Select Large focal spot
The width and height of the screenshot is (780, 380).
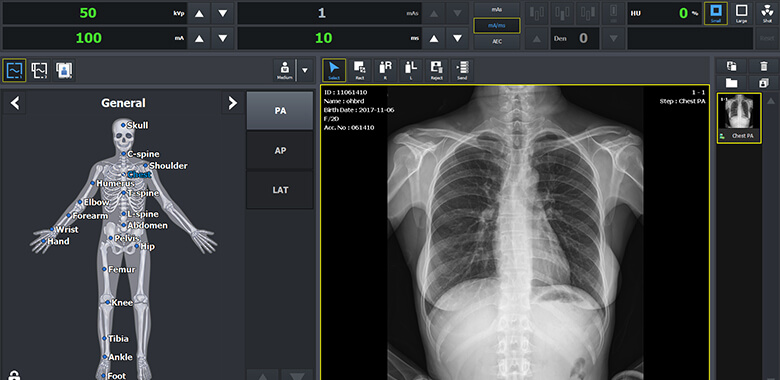(741, 13)
